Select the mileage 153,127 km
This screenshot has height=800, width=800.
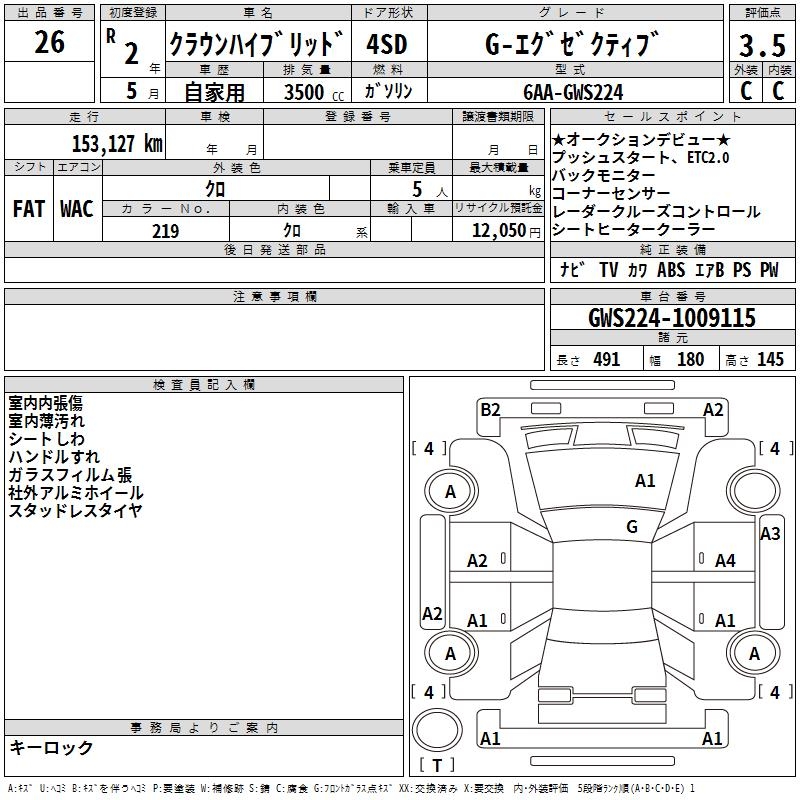point(117,144)
